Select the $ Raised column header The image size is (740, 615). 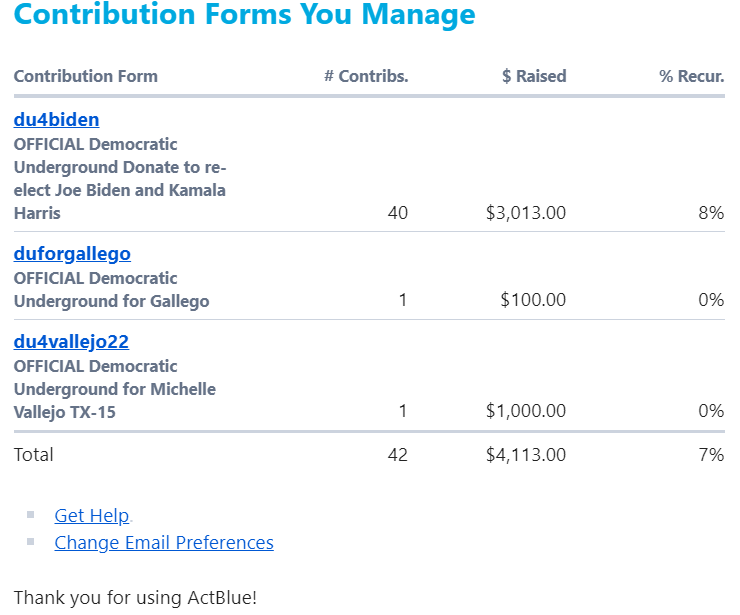pos(534,76)
